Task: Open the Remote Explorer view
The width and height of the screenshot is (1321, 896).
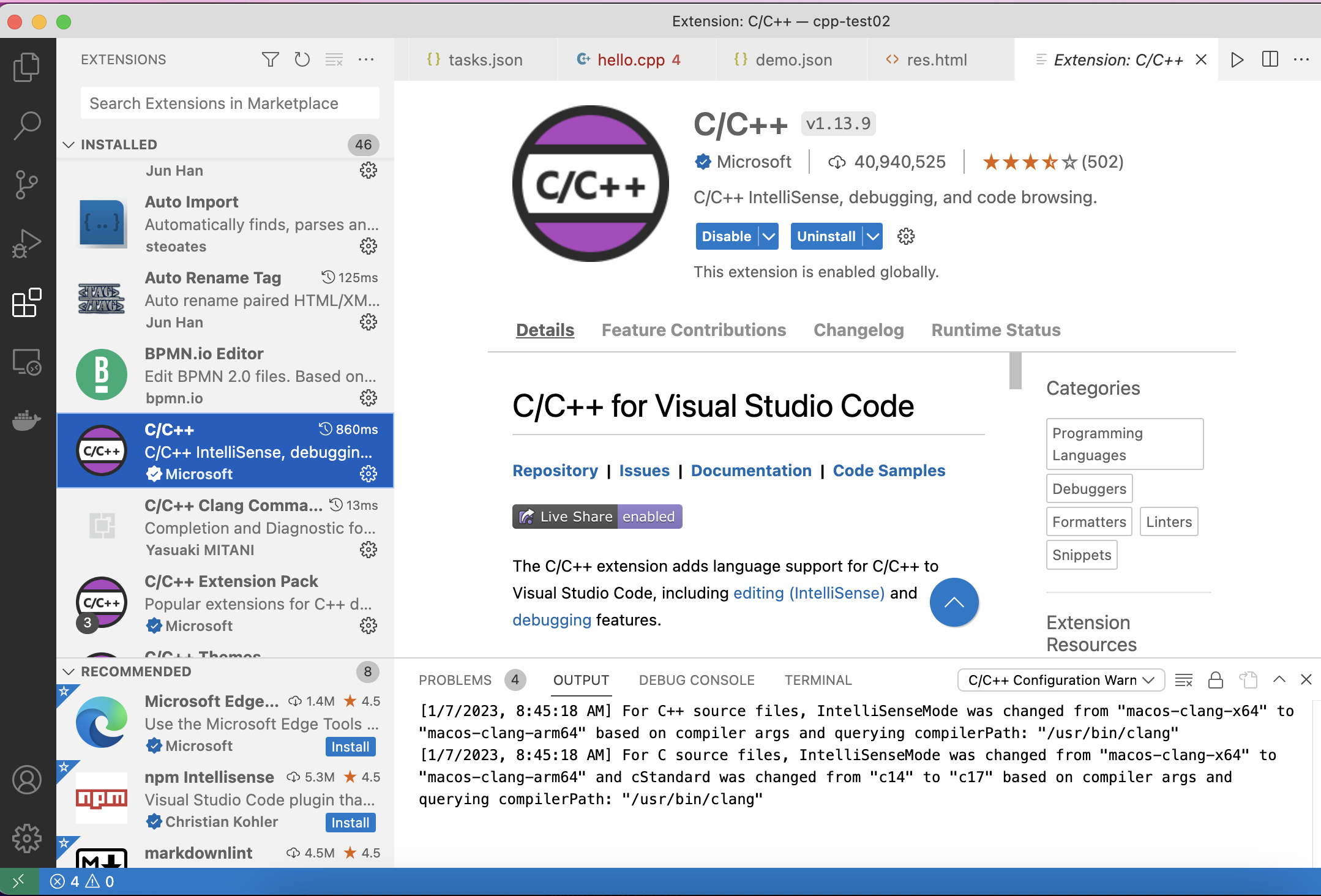Action: click(x=27, y=362)
